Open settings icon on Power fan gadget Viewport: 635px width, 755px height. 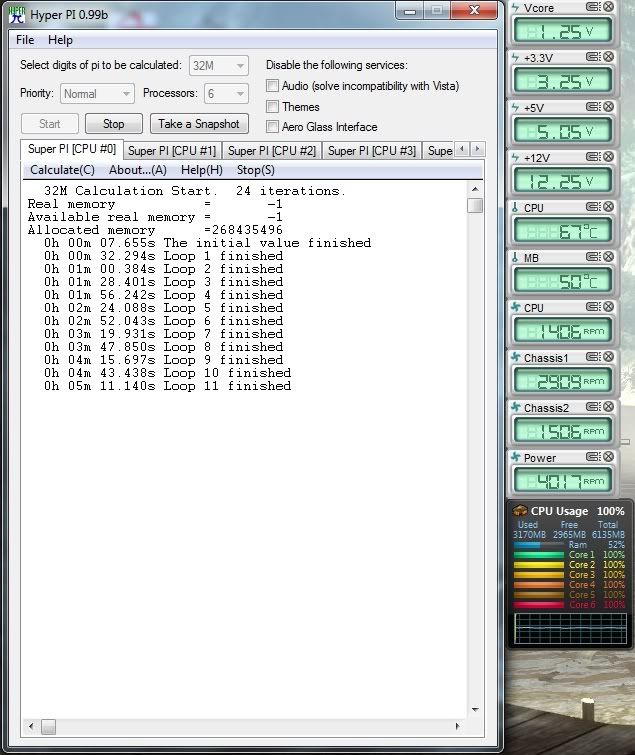click(593, 456)
